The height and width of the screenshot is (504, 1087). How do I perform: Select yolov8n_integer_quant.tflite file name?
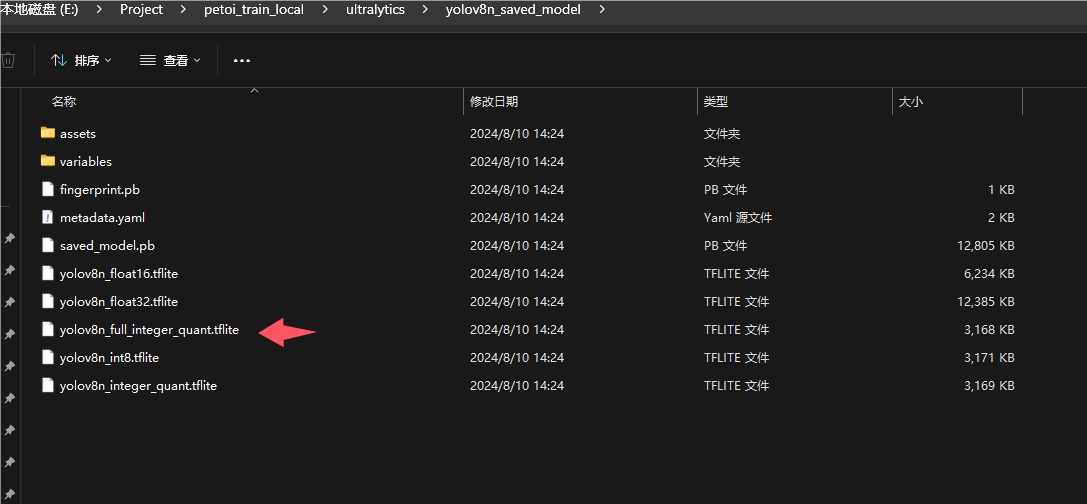[138, 385]
